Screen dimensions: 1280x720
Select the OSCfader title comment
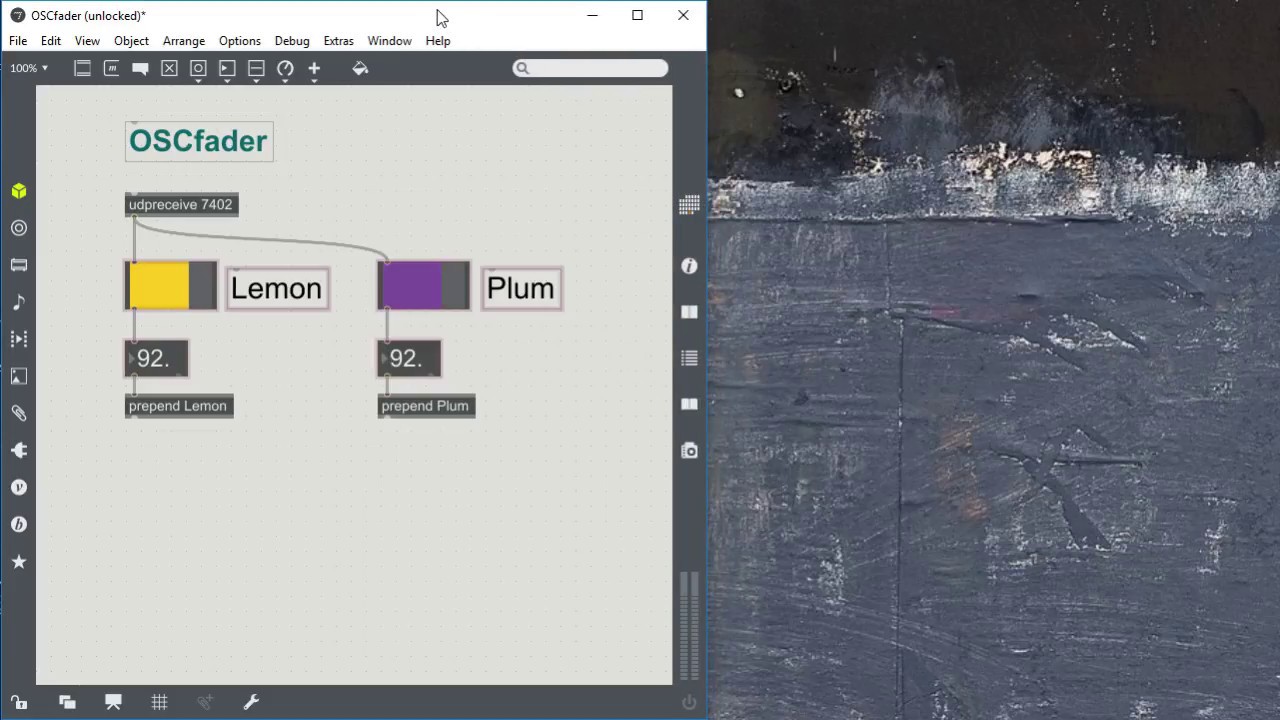pos(199,141)
